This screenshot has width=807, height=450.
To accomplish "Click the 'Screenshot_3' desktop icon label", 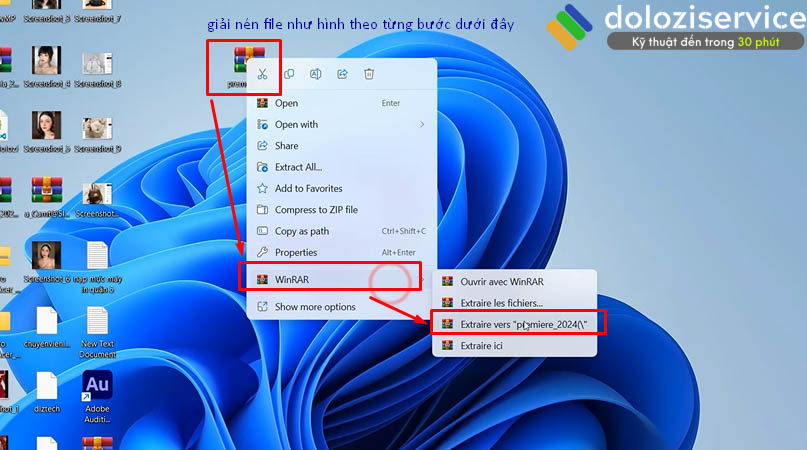I will [x=47, y=19].
